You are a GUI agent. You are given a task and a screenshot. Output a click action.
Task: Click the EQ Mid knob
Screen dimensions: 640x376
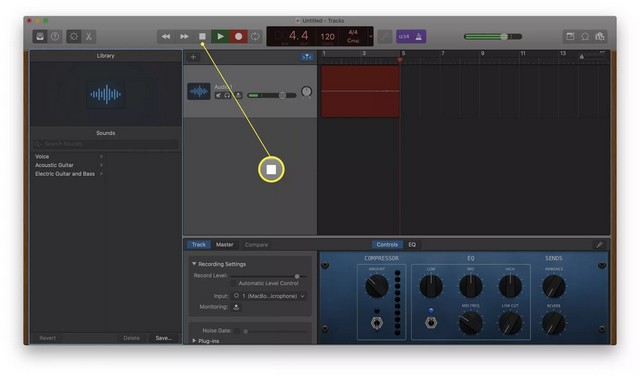[x=471, y=286]
